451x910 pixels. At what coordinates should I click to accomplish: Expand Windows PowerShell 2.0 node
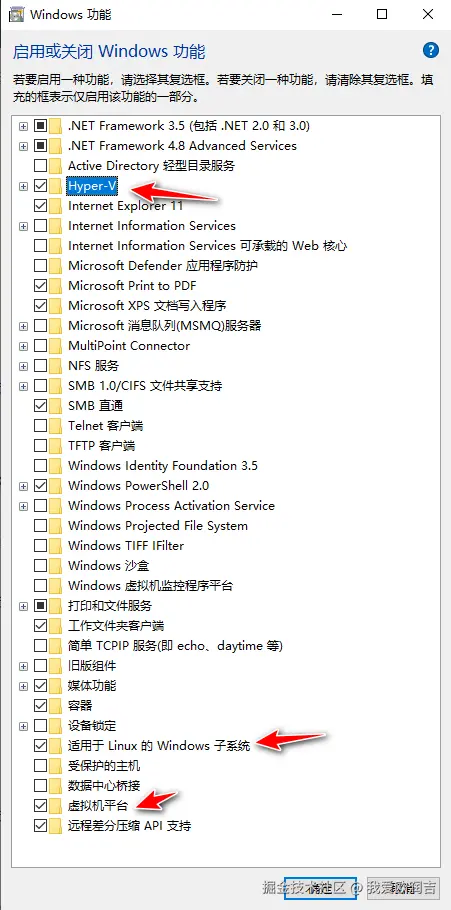tap(23, 486)
